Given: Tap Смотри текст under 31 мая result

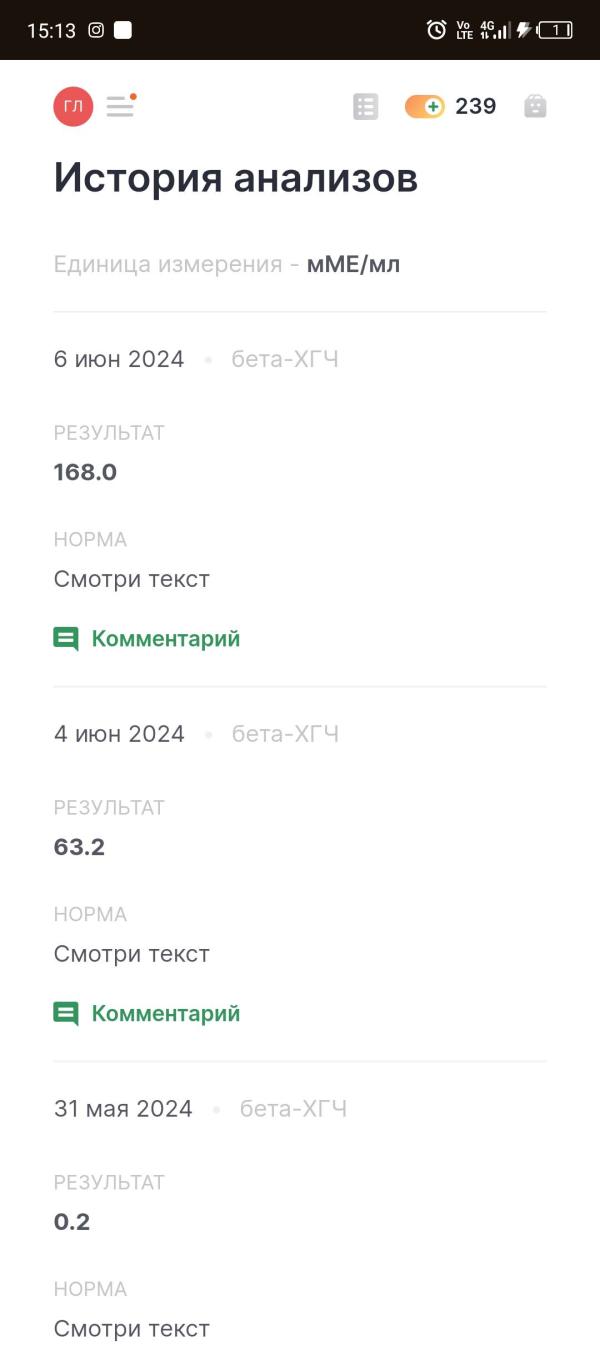Looking at the screenshot, I should [132, 1329].
